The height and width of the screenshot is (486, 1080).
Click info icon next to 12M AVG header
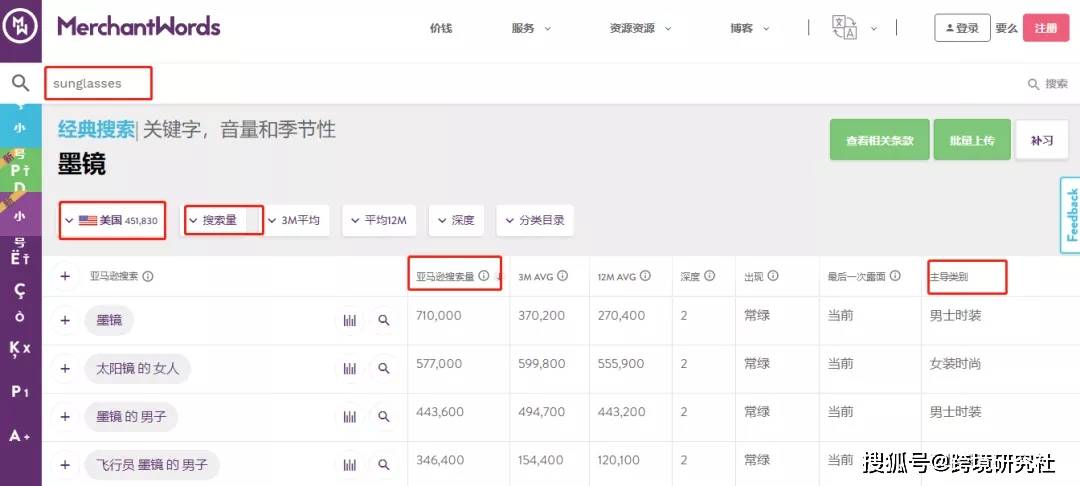point(645,276)
